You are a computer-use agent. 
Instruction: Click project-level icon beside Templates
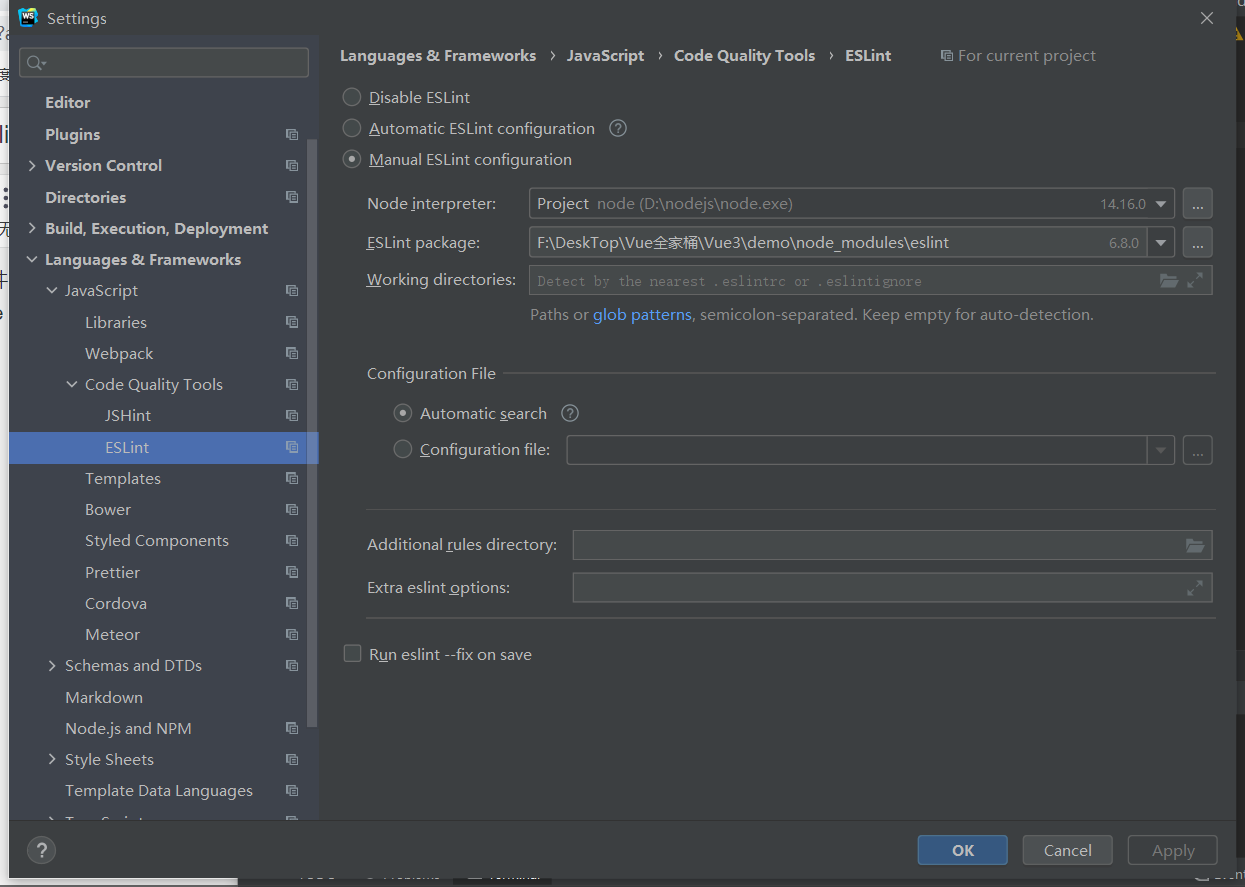292,478
